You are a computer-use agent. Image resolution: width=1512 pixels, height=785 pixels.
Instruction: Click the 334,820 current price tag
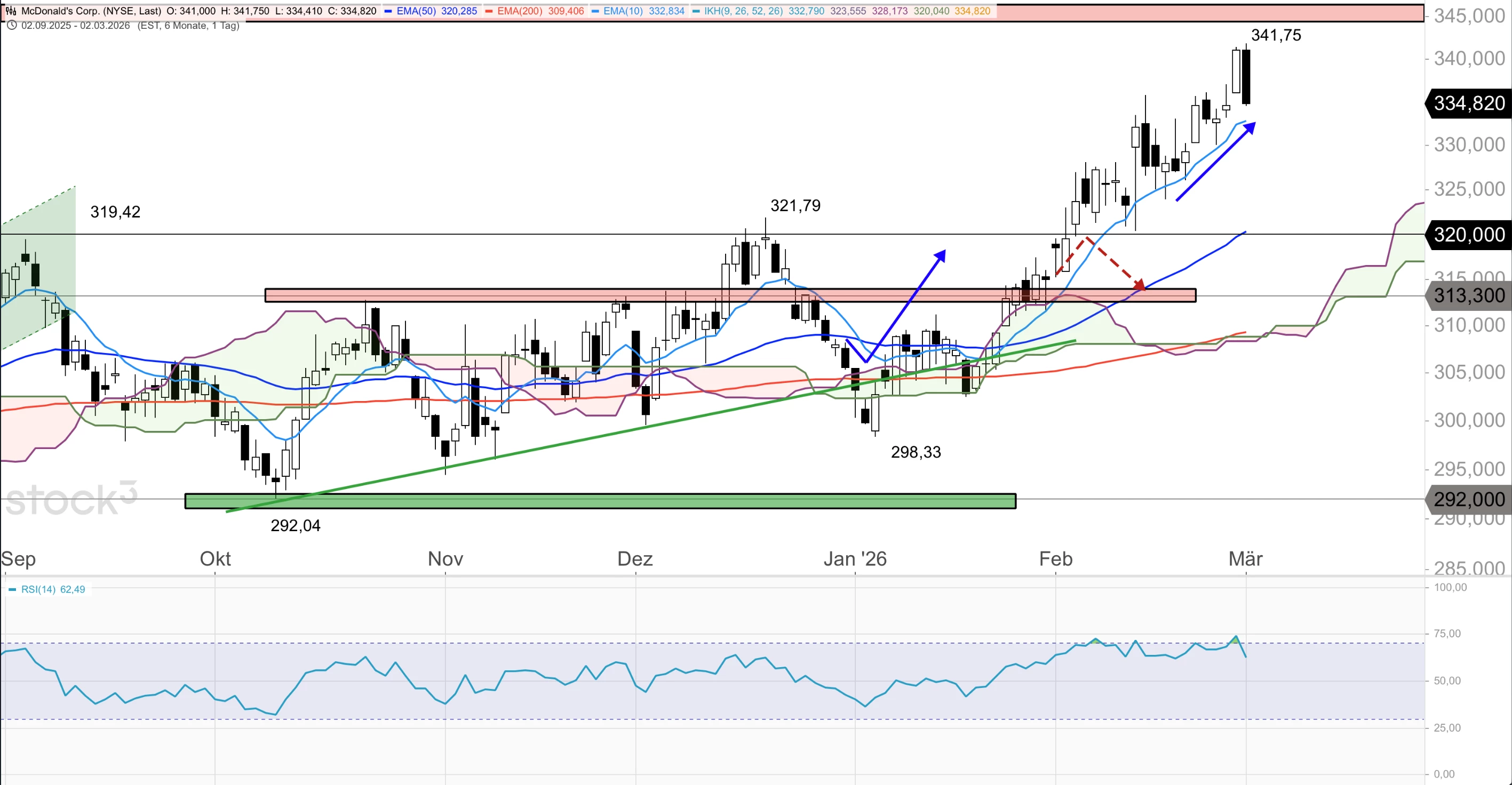(x=1469, y=103)
